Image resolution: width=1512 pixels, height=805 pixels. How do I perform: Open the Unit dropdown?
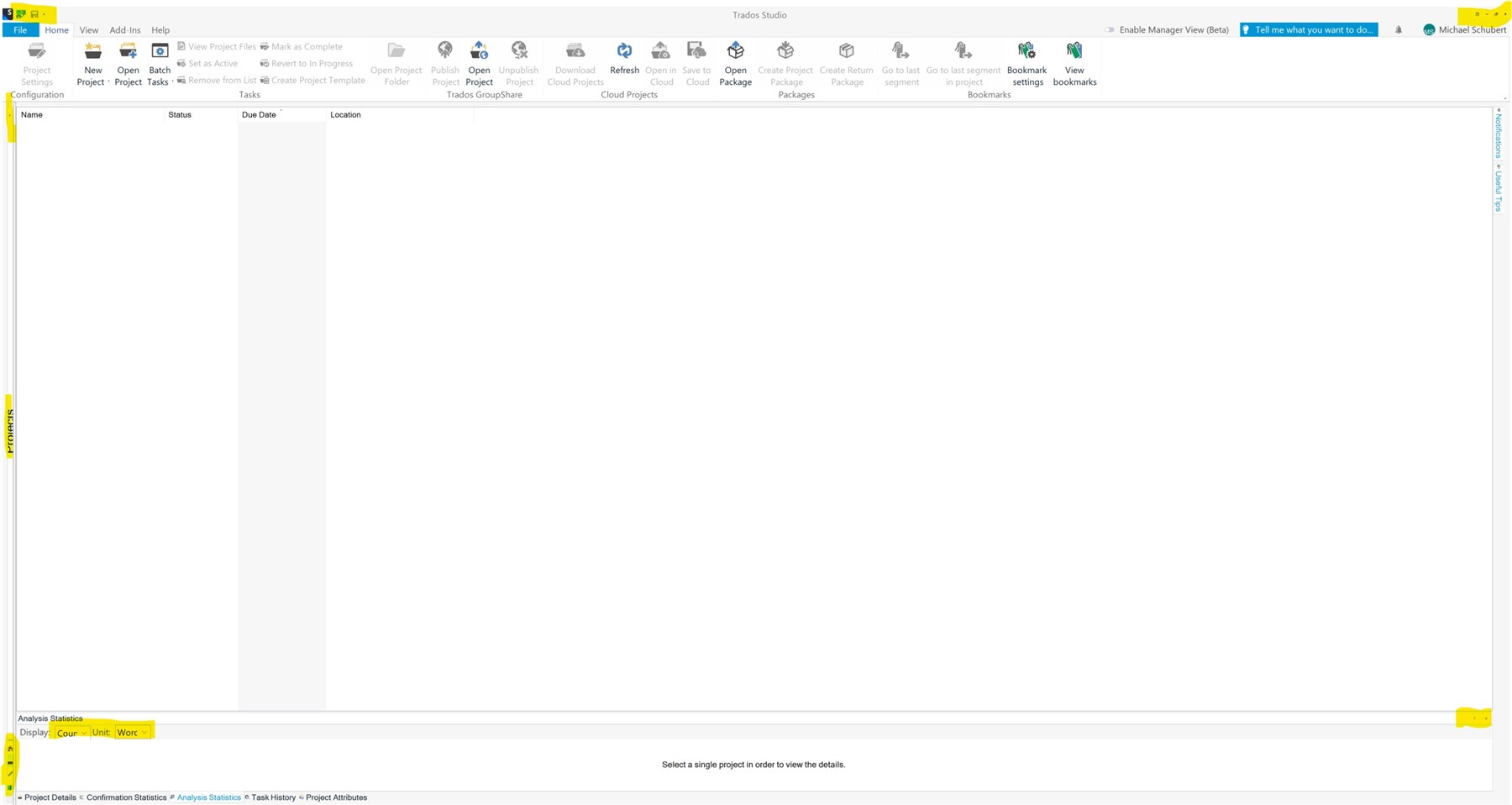tap(132, 733)
